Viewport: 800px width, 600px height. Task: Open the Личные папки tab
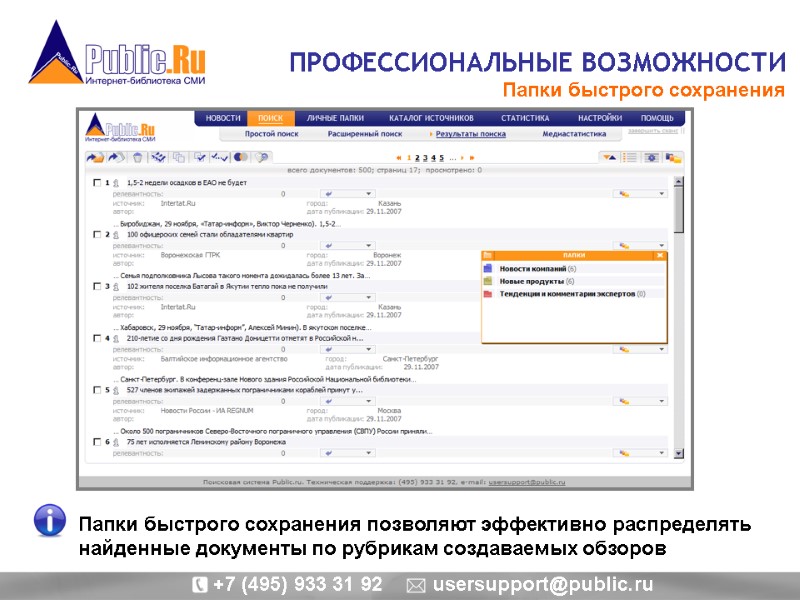click(335, 118)
